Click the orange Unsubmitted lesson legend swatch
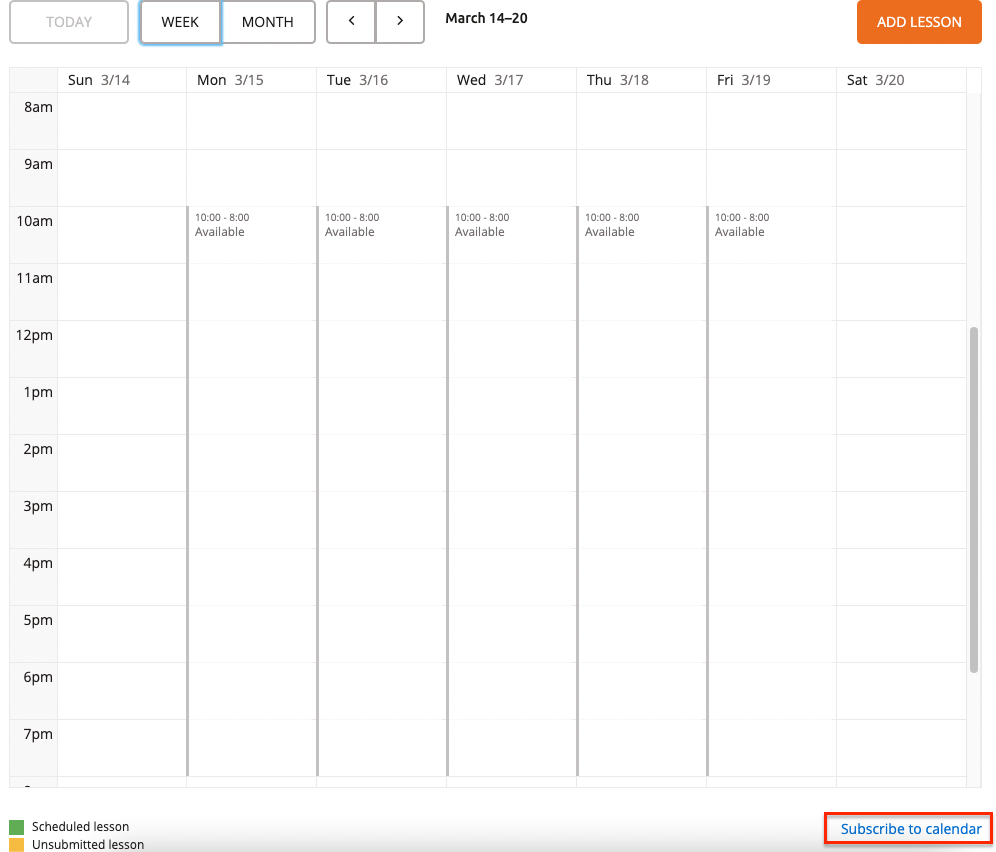This screenshot has height=852, width=996. coord(17,844)
